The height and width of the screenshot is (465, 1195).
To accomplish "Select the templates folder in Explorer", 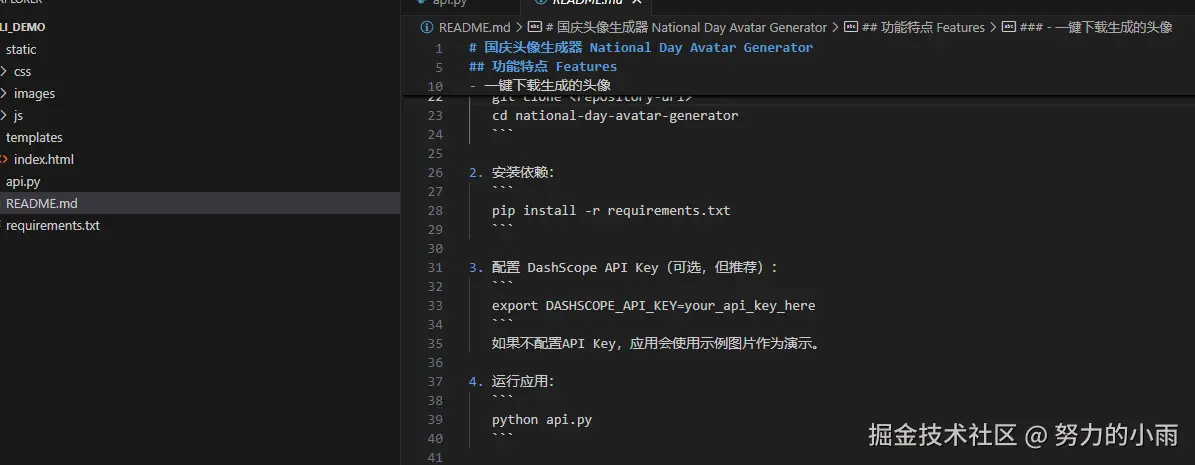I will pyautogui.click(x=34, y=138).
